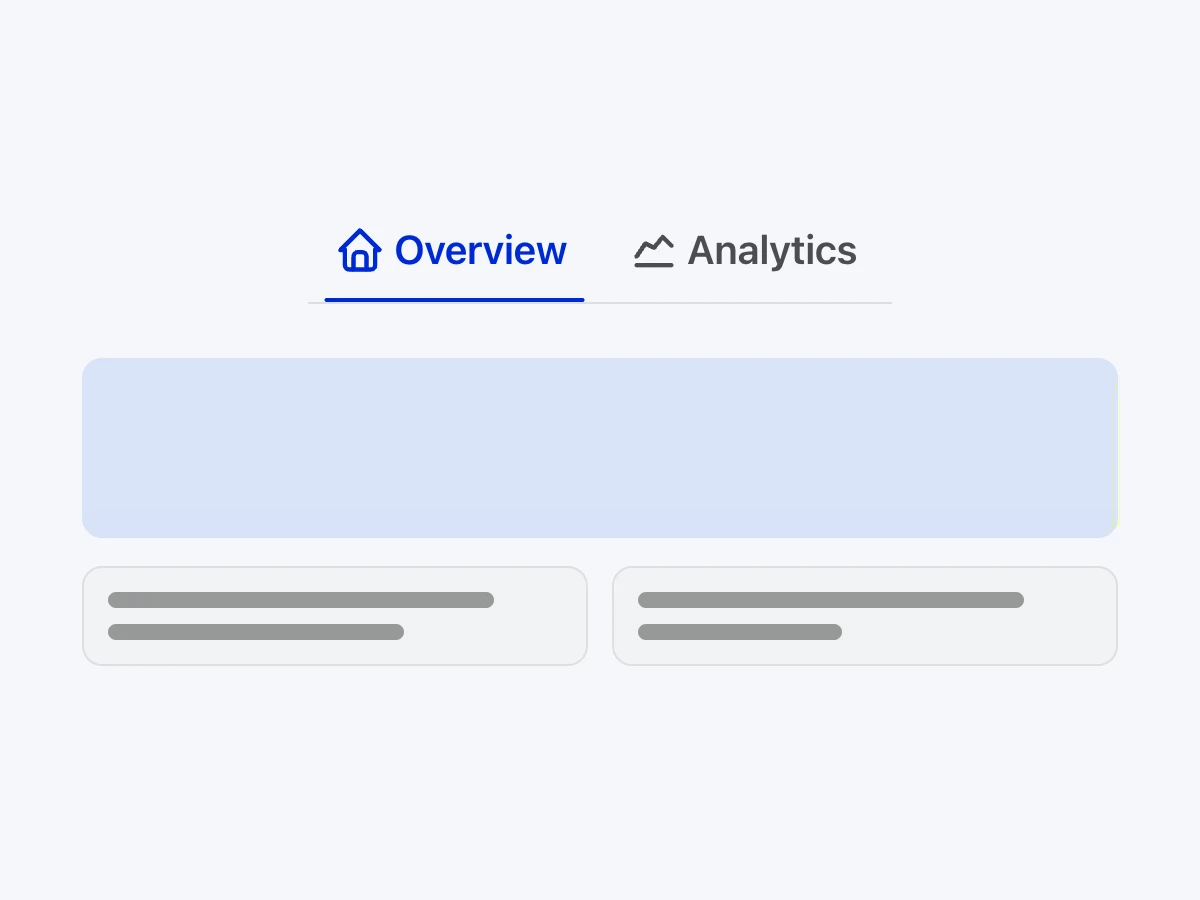Click the first line of the bottom-left card
The width and height of the screenshot is (1200, 900).
(x=300, y=600)
